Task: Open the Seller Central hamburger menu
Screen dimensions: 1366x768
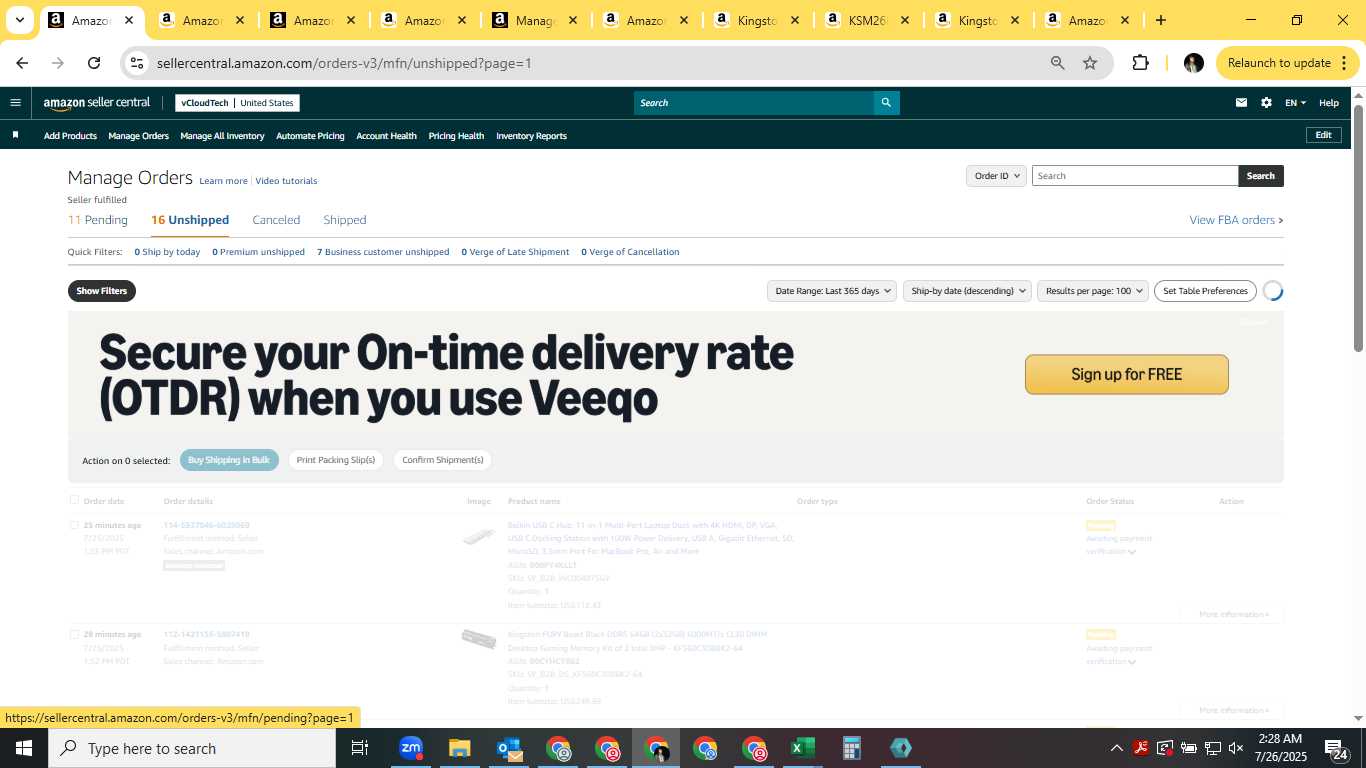Action: click(15, 103)
